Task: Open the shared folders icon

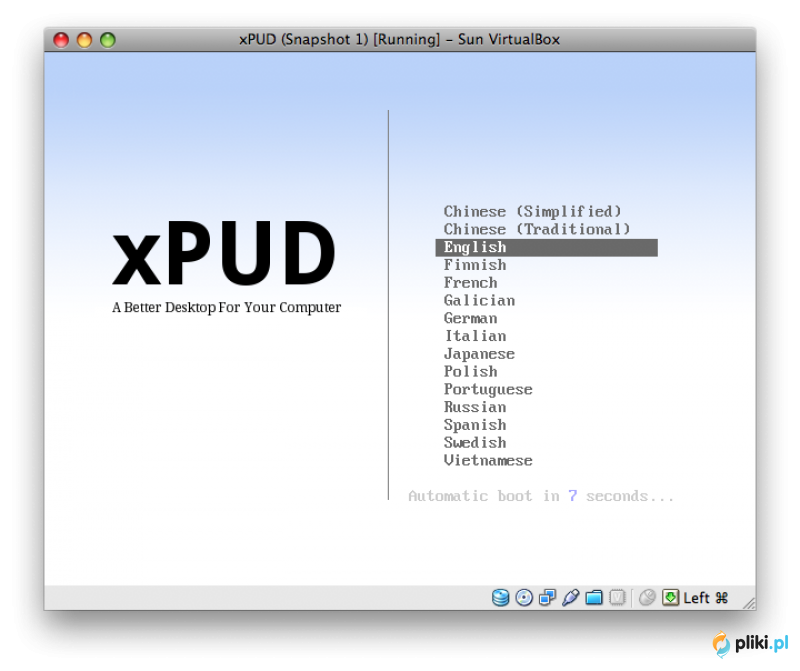Action: 594,597
